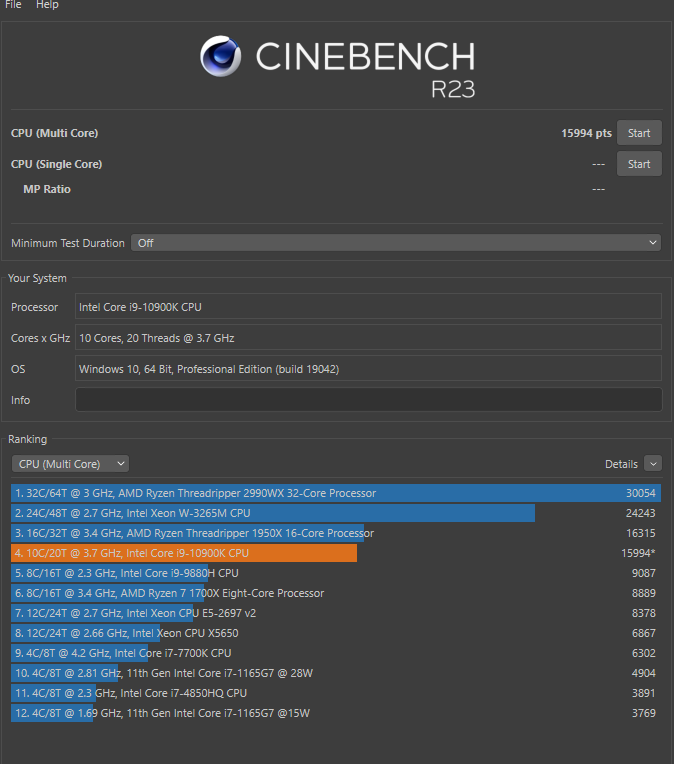Click the 15994* score in ranking list

click(x=638, y=553)
